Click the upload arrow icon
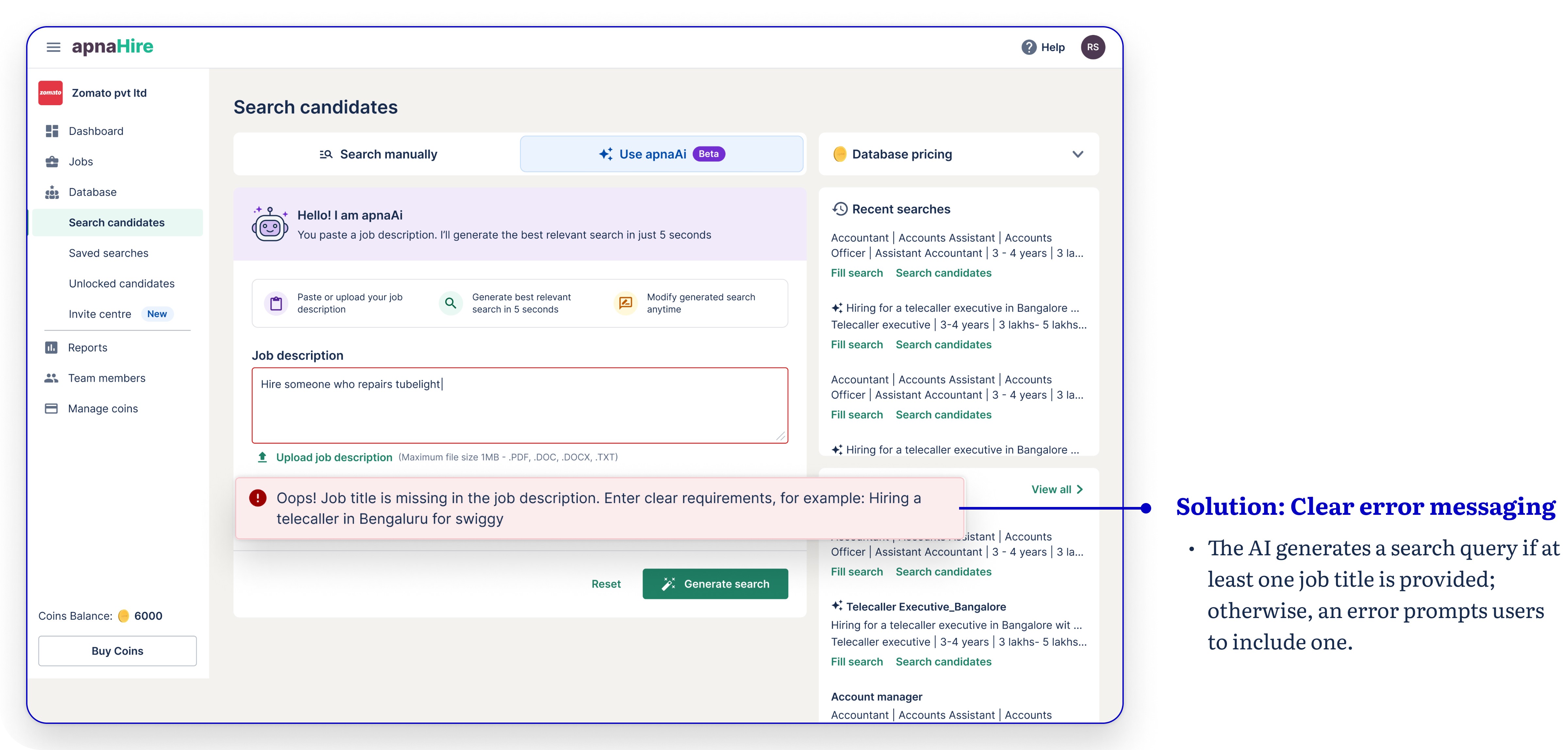 [262, 457]
